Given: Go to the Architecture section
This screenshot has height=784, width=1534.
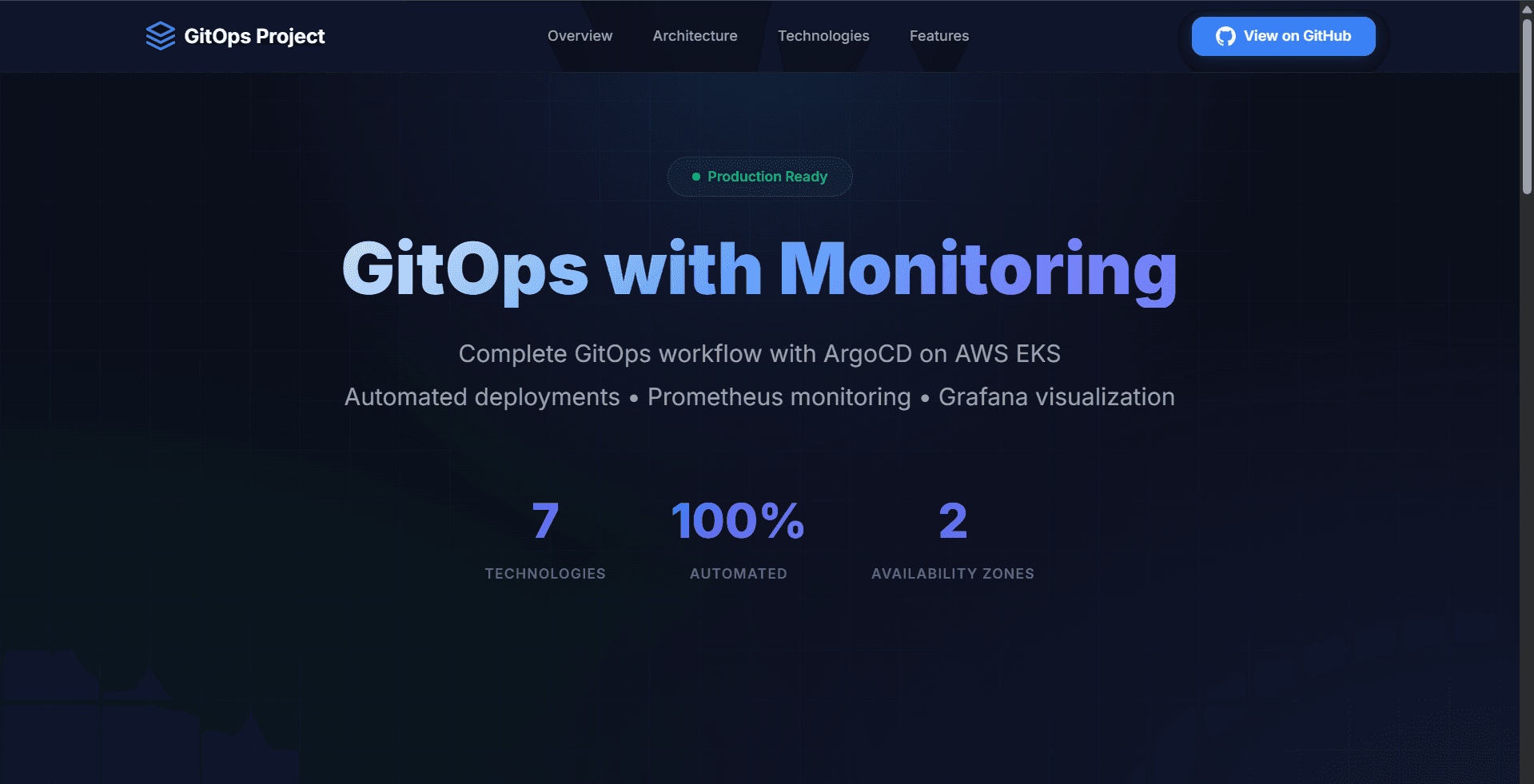Looking at the screenshot, I should (695, 36).
